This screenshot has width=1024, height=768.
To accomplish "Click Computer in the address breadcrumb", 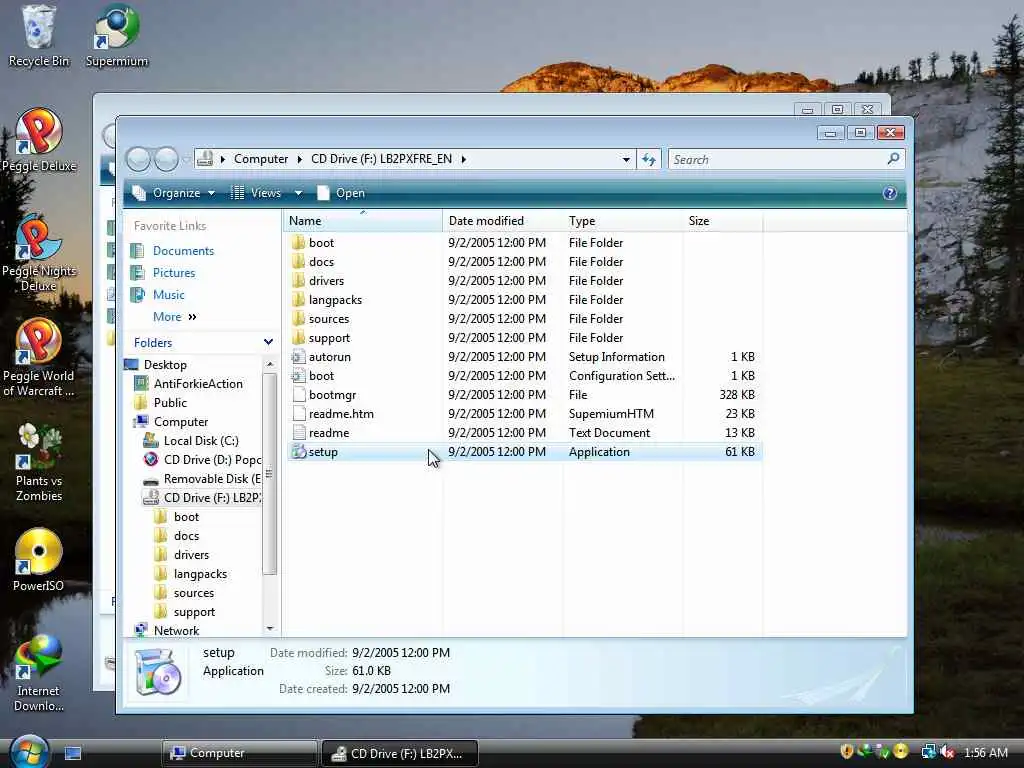I will [261, 159].
